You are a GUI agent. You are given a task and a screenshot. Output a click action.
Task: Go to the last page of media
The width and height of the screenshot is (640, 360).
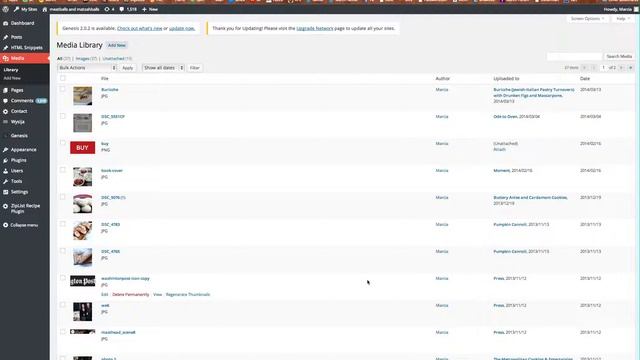(631, 68)
